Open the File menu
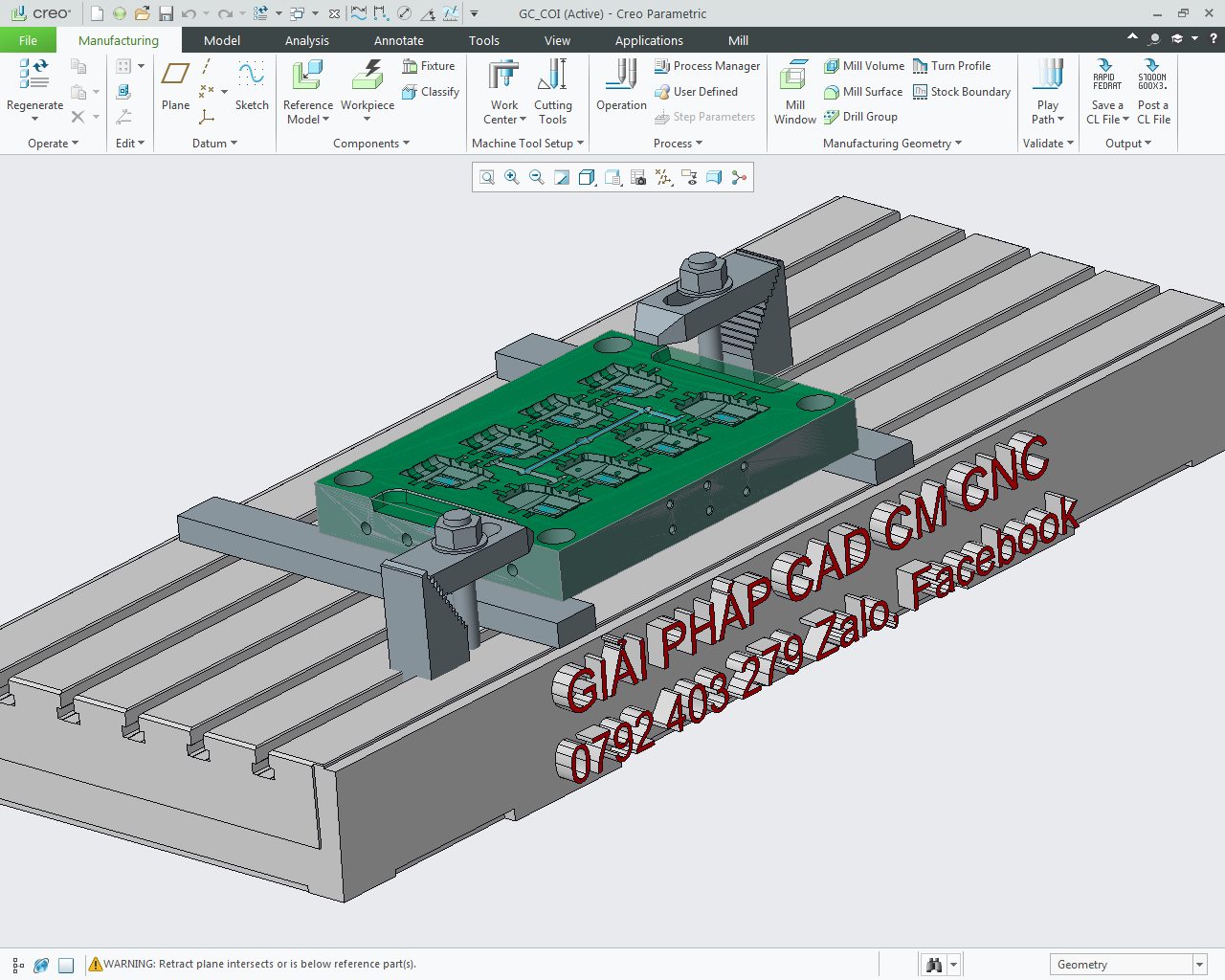1225x980 pixels. pos(28,40)
